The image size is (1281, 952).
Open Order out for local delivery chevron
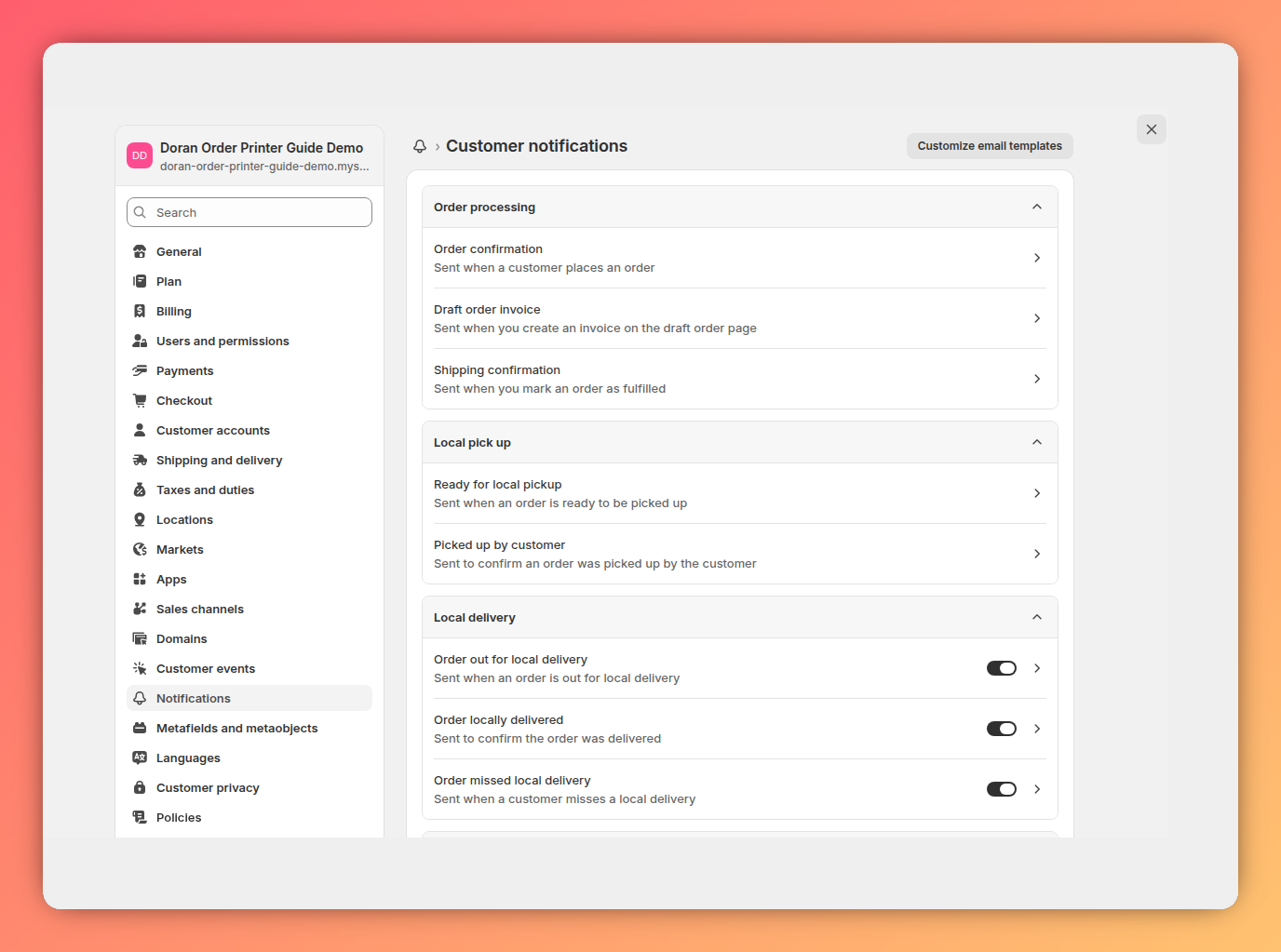[x=1037, y=668]
